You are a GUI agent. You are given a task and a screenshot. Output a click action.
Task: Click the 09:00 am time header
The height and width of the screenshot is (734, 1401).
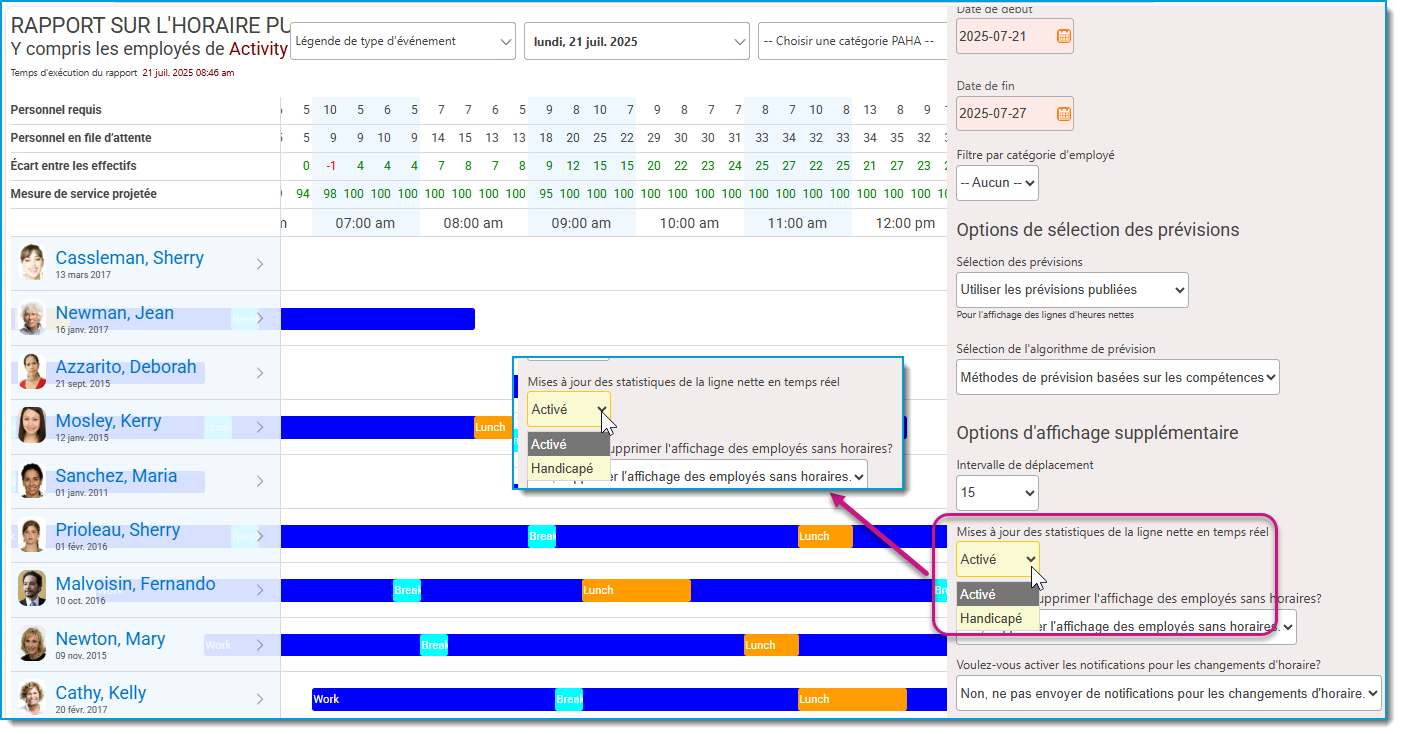[582, 223]
